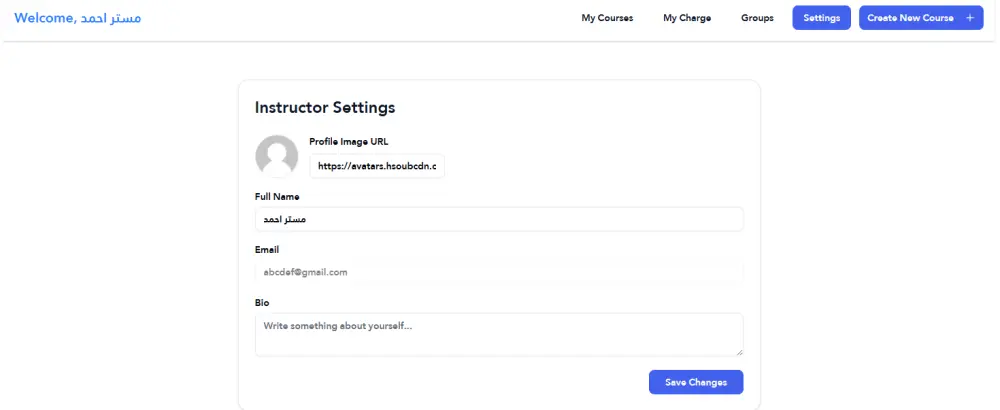The image size is (1000, 410).
Task: Click the Full Name label
Action: tap(277, 196)
